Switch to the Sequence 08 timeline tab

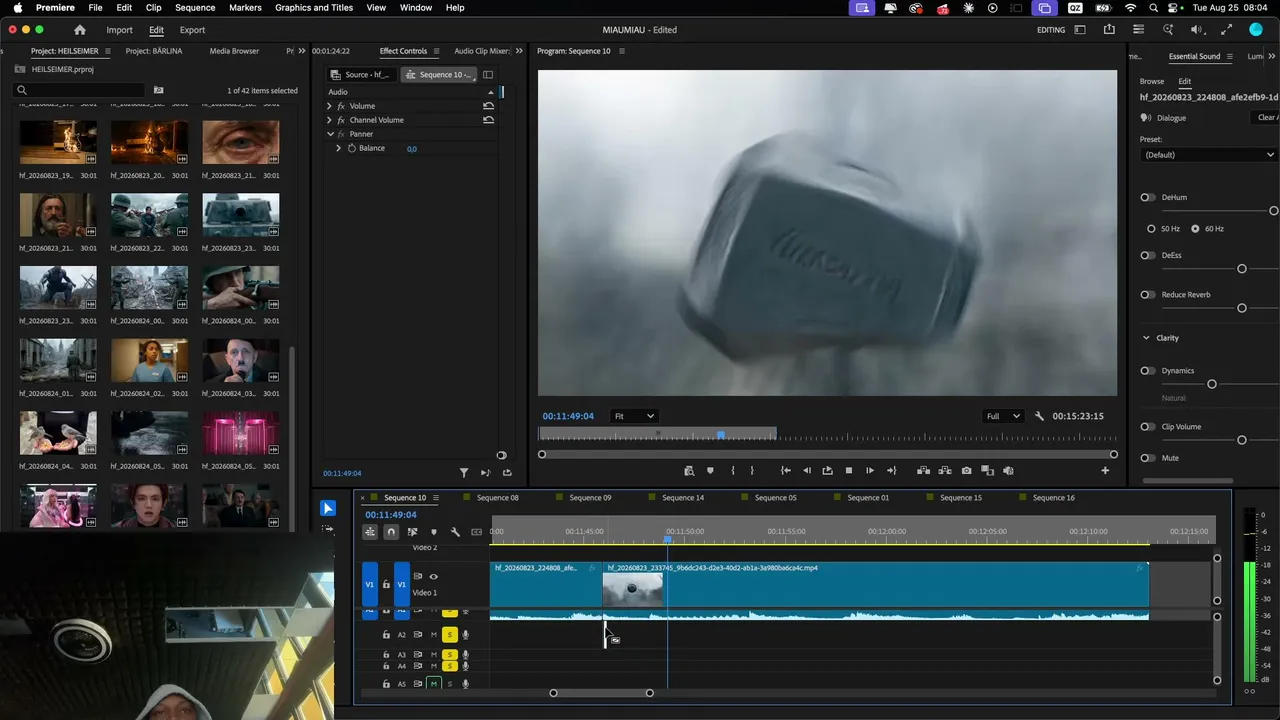497,498
